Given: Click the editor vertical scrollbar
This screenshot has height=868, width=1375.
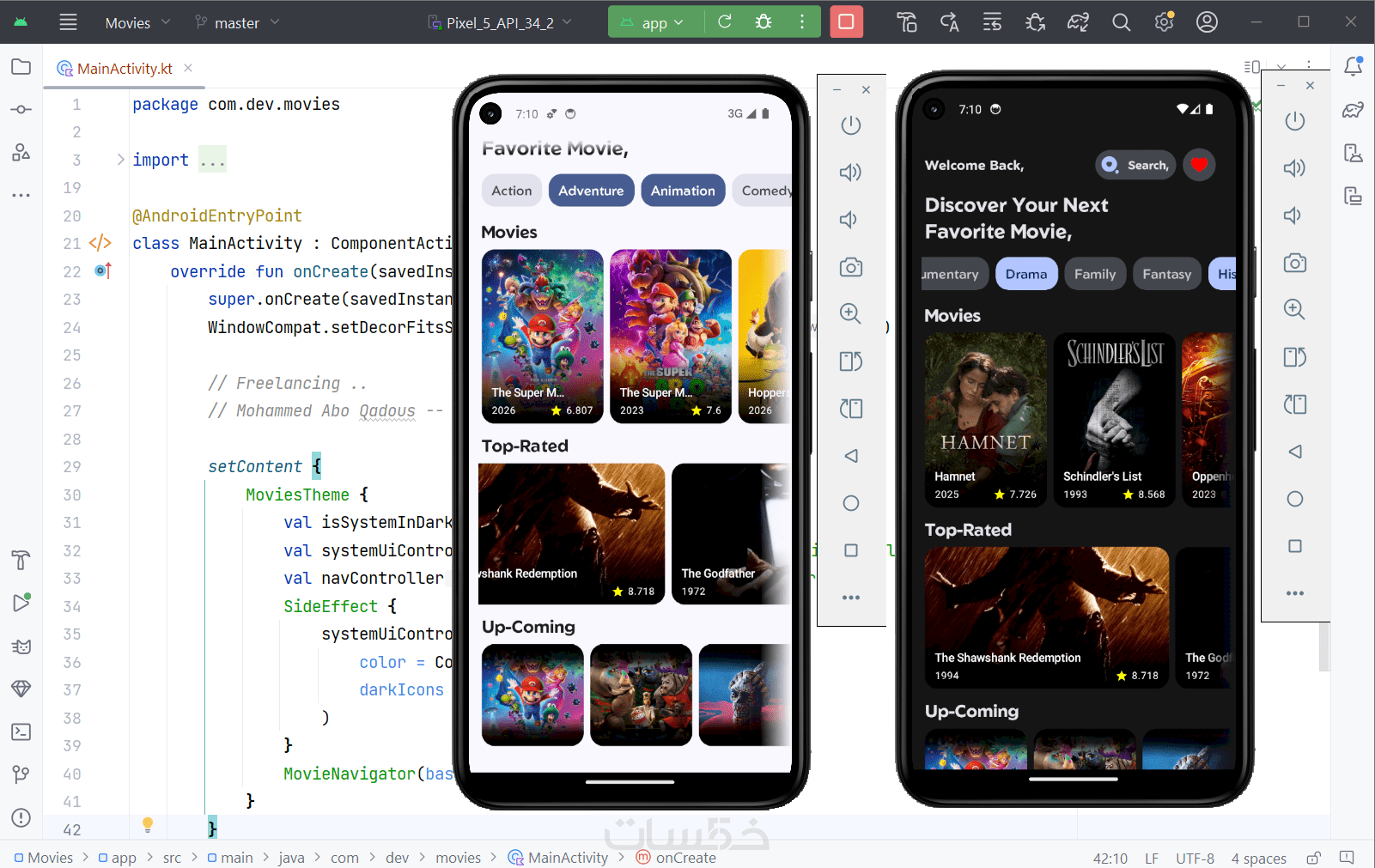Looking at the screenshot, I should tap(1323, 646).
